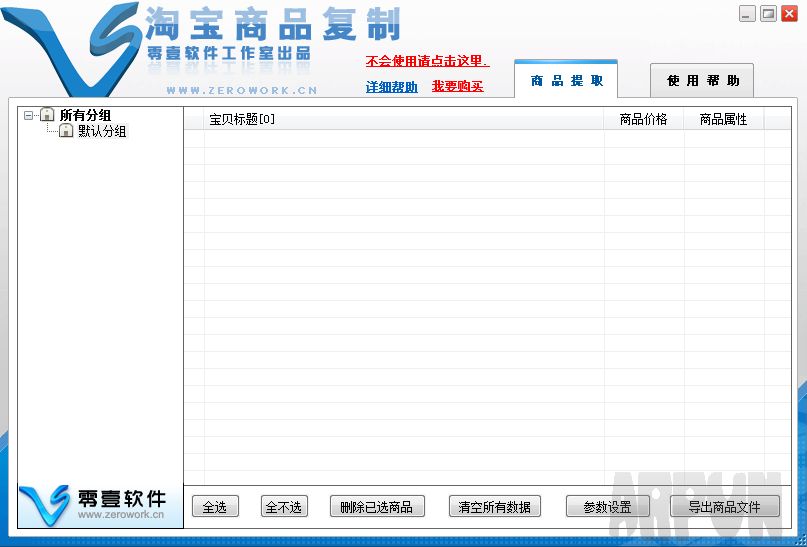Select the 默认分组 tree item
Image resolution: width=807 pixels, height=547 pixels.
point(102,131)
